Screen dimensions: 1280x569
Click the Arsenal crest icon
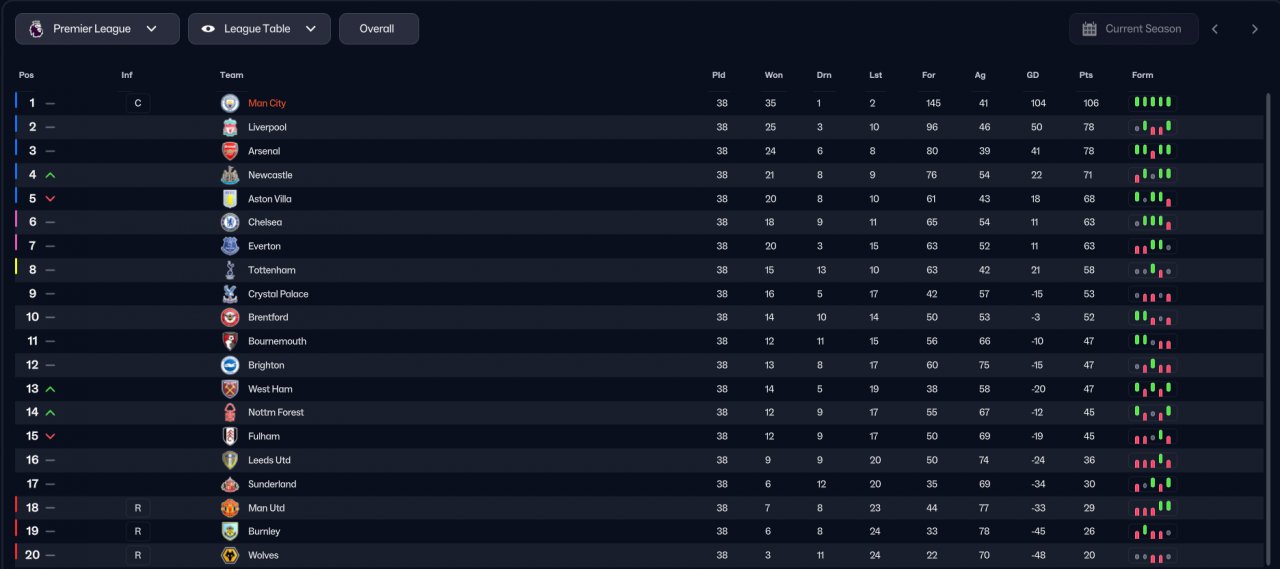coord(230,151)
